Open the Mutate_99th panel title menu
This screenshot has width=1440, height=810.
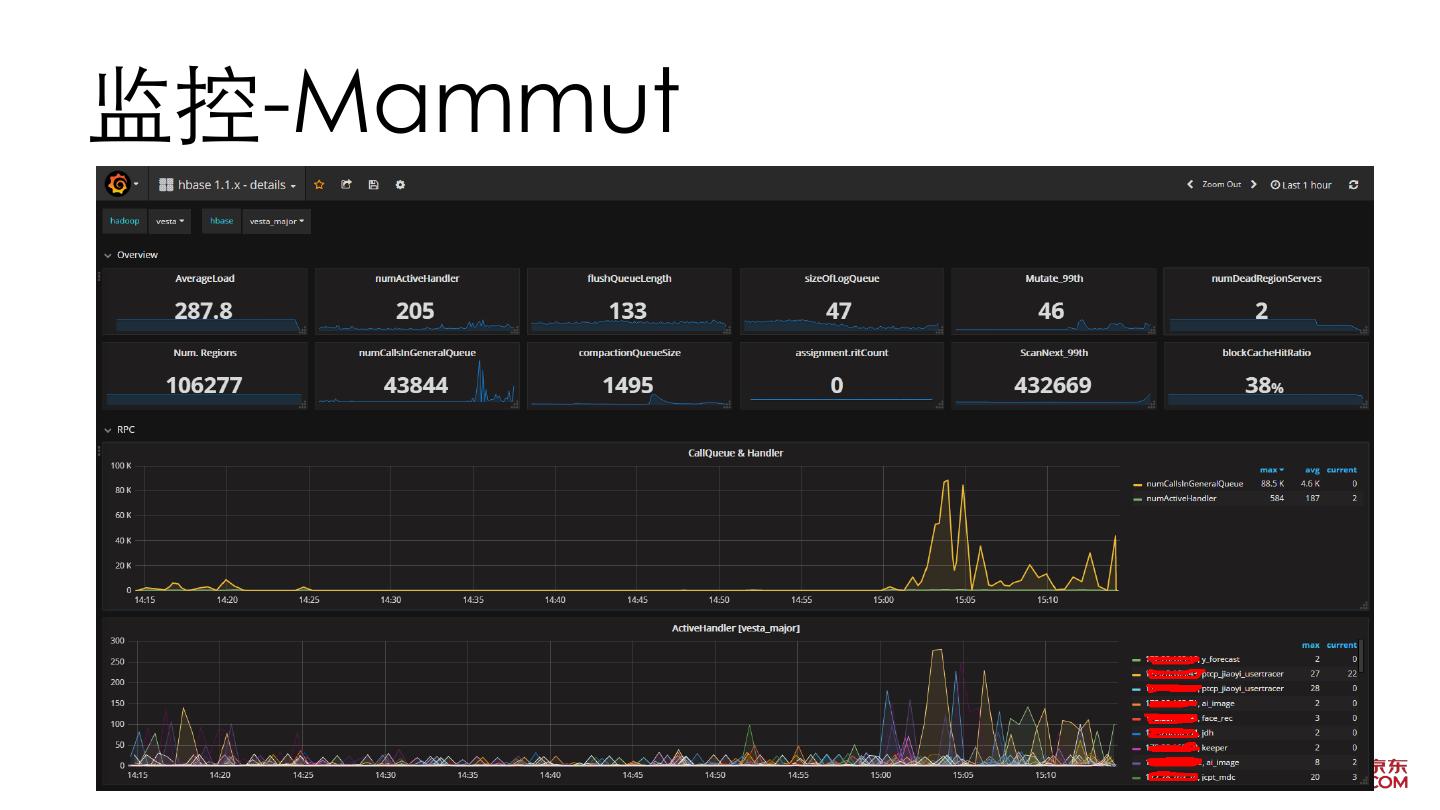coord(1054,279)
